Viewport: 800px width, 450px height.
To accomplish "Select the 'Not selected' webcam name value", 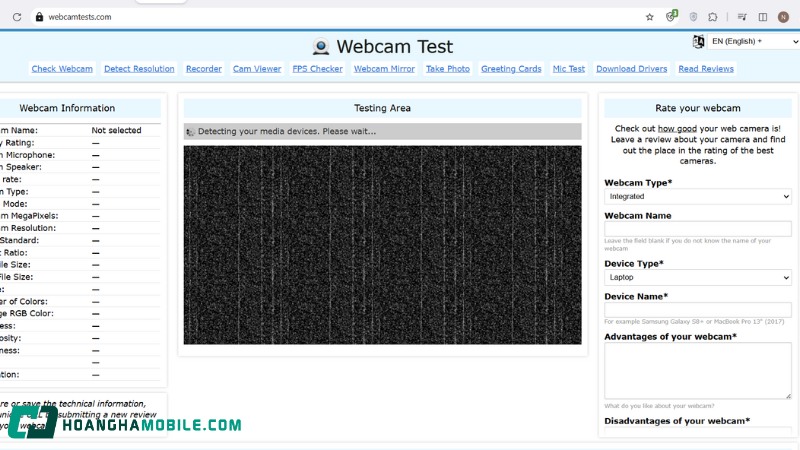I will (116, 131).
